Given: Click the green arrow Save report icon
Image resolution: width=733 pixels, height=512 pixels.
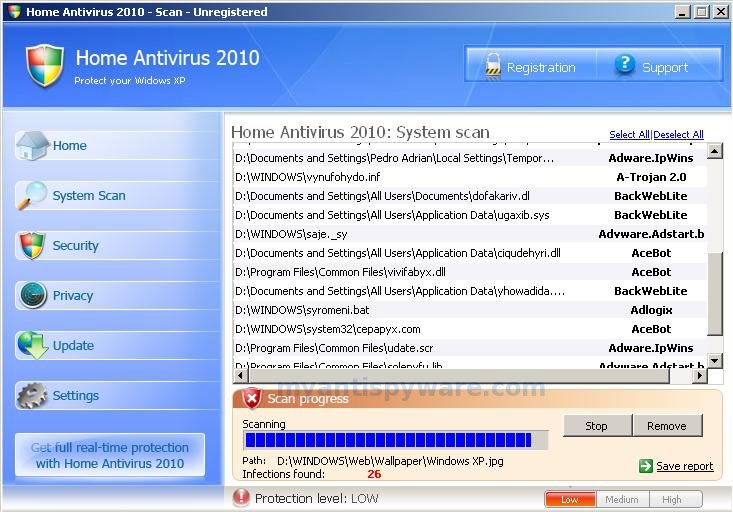Looking at the screenshot, I should point(646,466).
